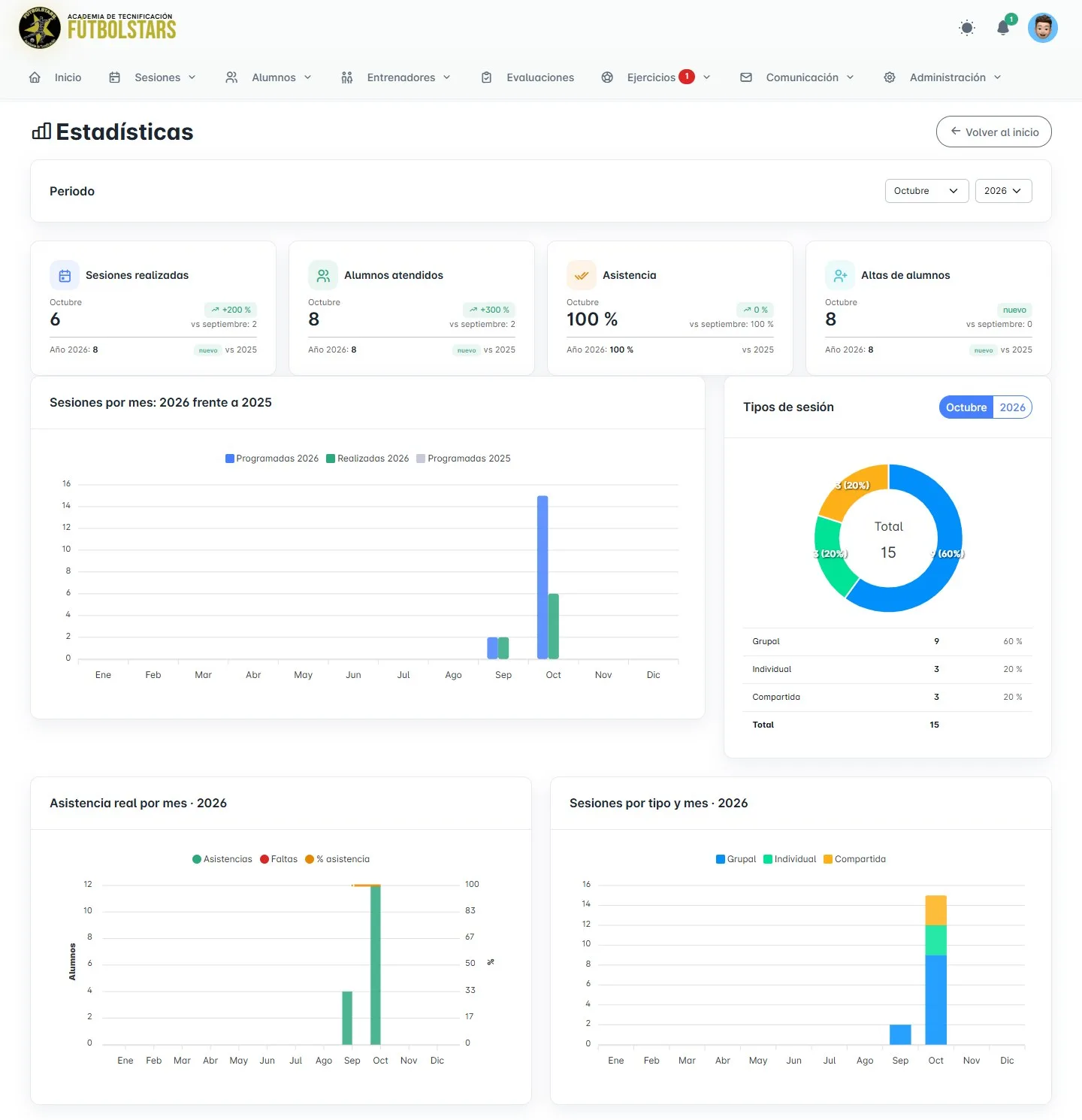Toggle the Faltas legend series

279,859
